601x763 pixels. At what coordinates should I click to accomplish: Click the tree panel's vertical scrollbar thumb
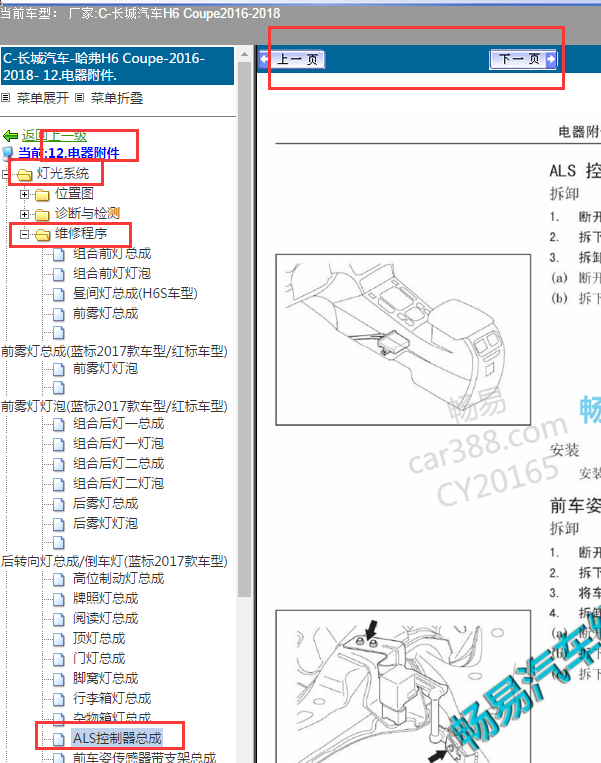pos(245,329)
